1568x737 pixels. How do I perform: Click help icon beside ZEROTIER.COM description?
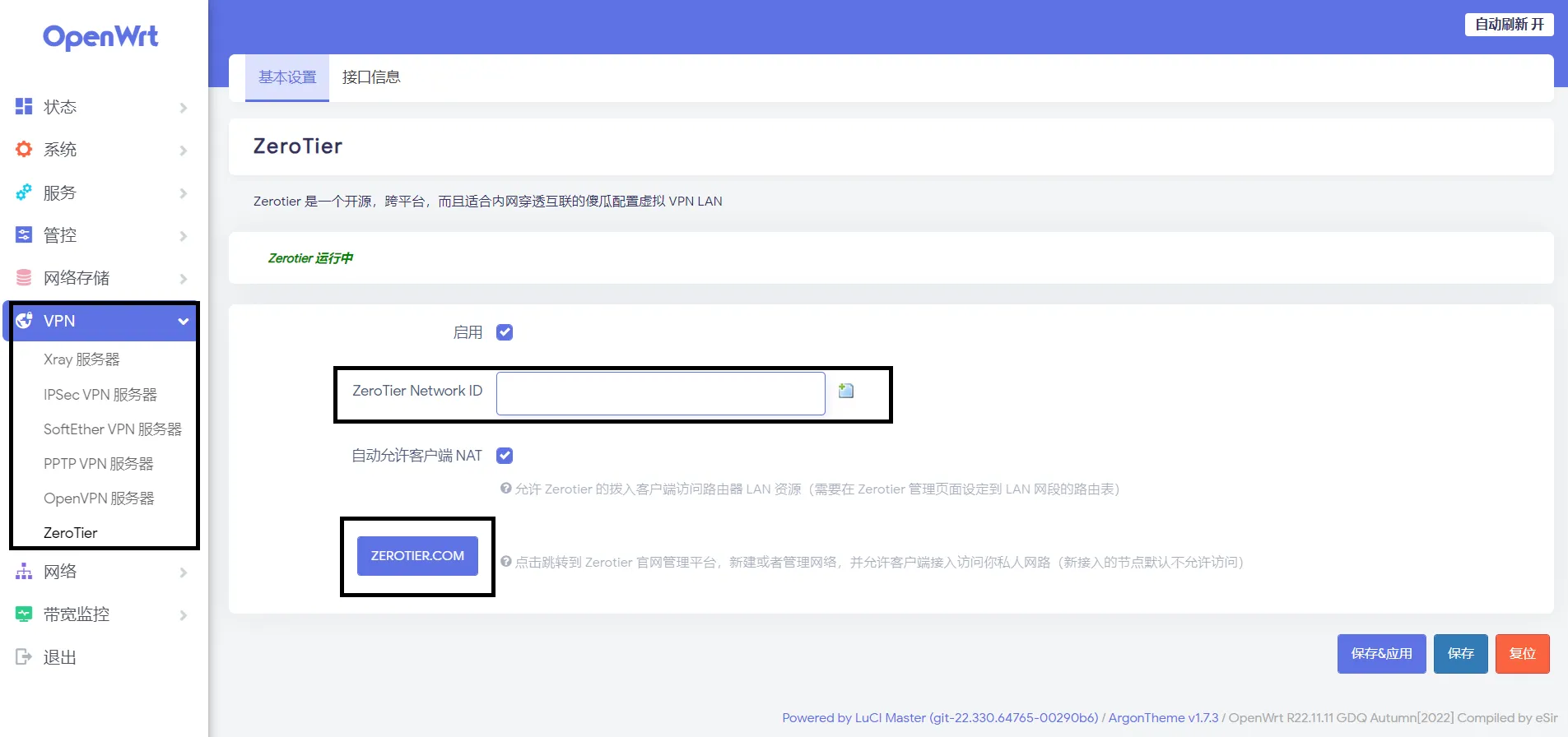[506, 562]
